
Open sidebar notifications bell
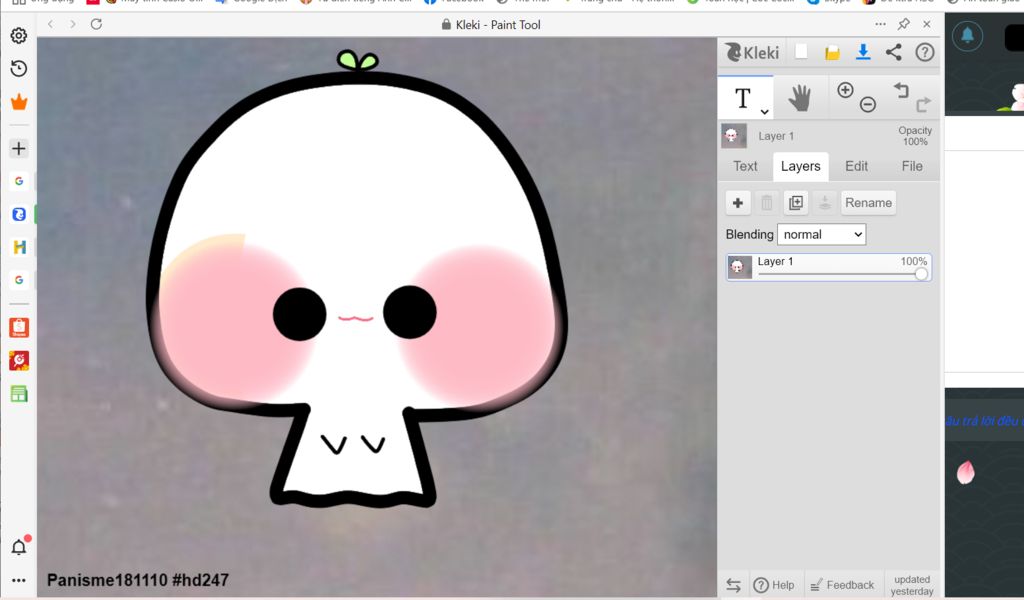[20, 546]
